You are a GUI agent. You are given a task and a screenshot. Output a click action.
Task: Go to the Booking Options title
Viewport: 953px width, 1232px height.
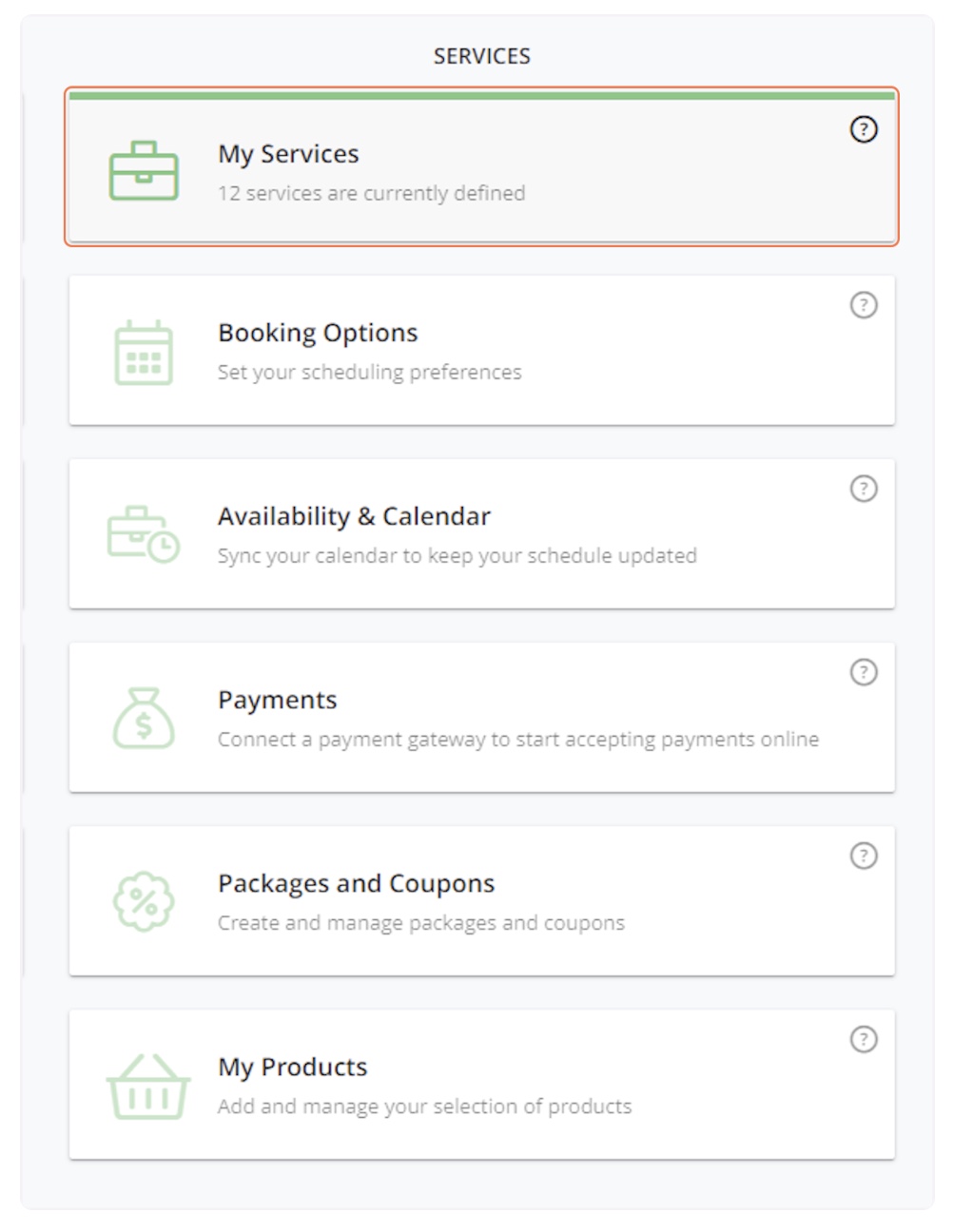(318, 333)
